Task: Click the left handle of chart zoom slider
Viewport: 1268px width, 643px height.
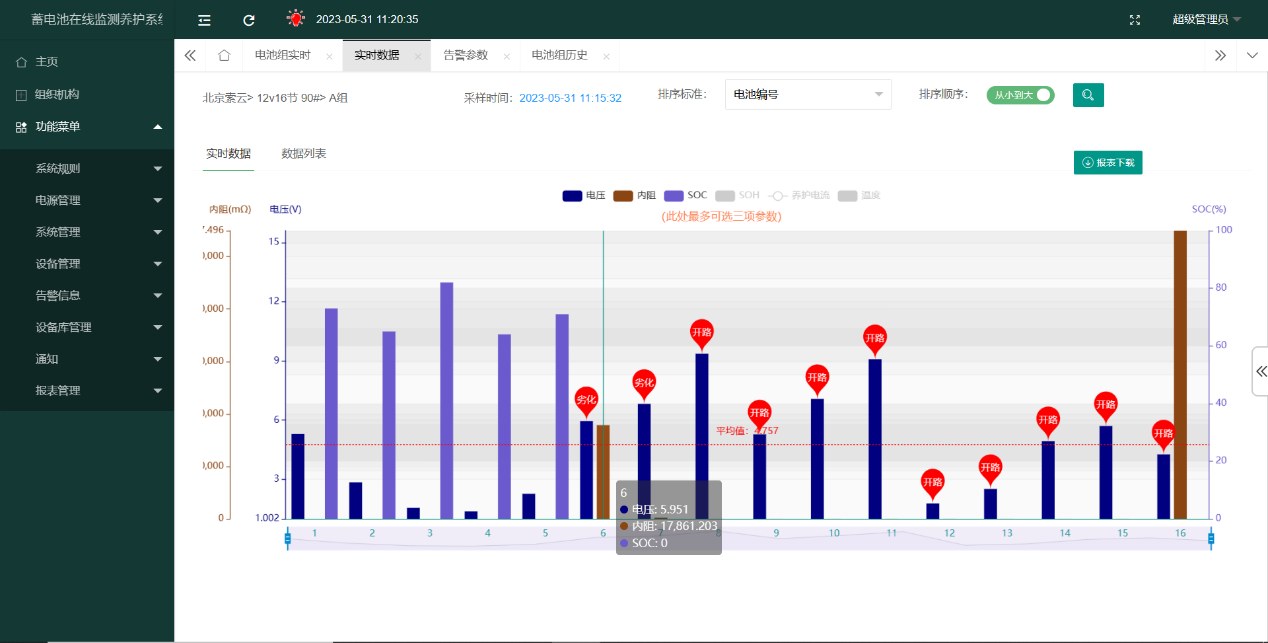Action: pyautogui.click(x=288, y=539)
